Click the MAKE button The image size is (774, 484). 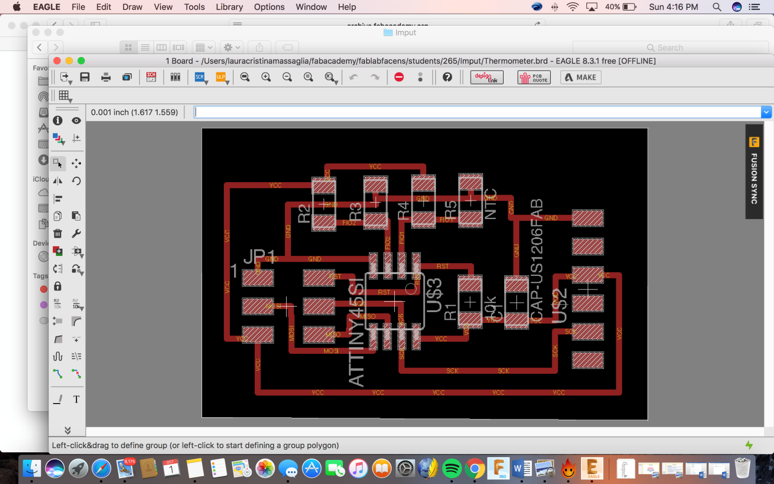(580, 77)
